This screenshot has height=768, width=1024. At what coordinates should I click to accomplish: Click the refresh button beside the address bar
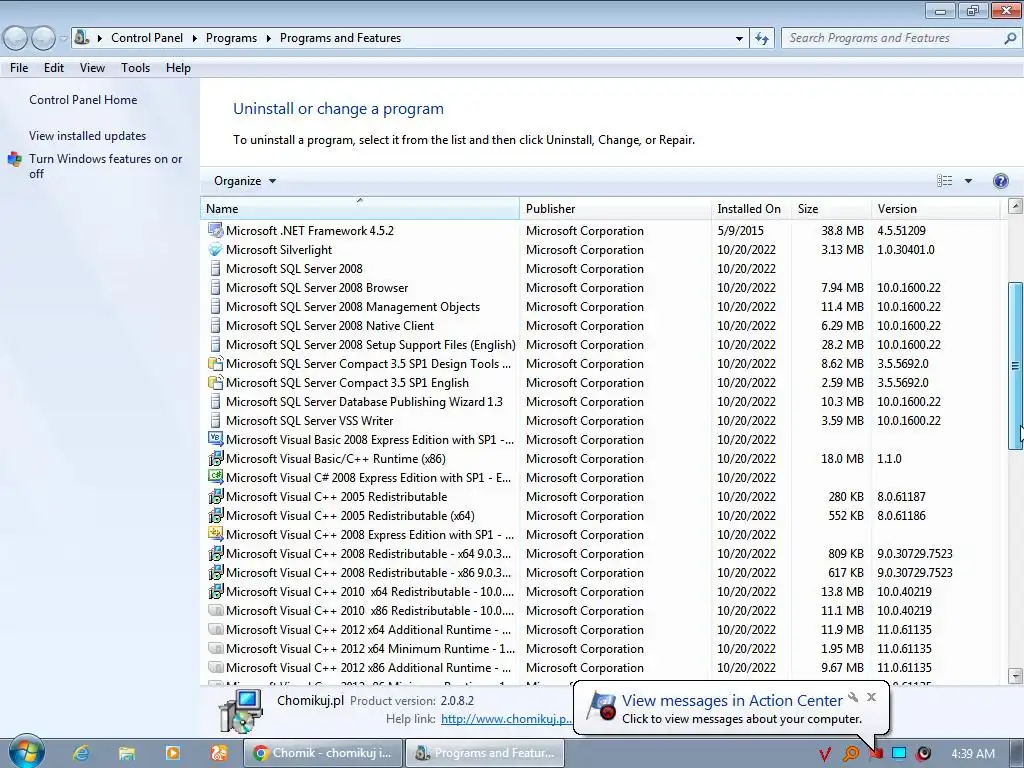[x=762, y=38]
